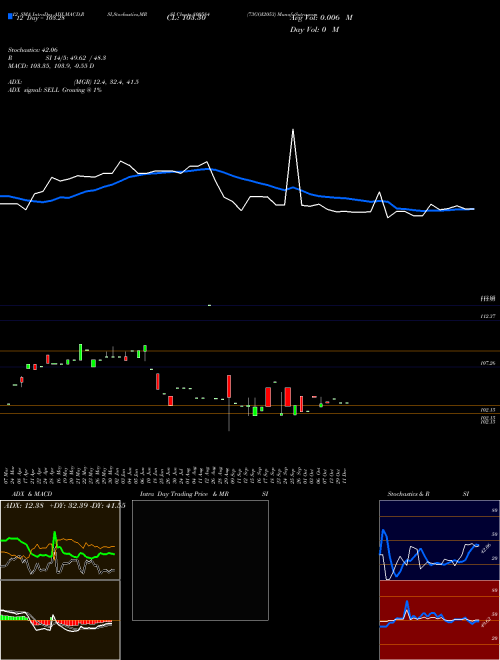The image size is (500, 660).
Task: Open the MACD histogram chart panel
Action: coord(60,620)
